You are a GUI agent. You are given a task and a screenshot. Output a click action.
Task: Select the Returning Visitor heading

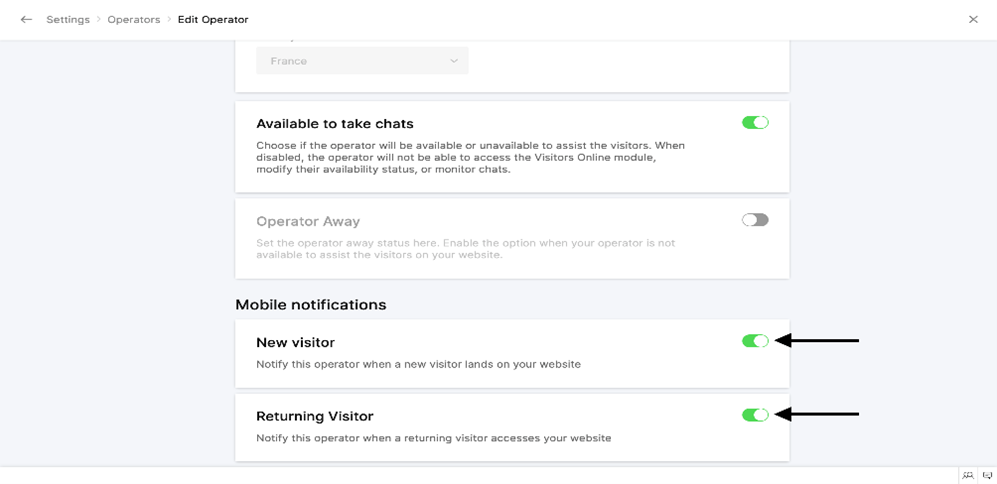point(314,417)
